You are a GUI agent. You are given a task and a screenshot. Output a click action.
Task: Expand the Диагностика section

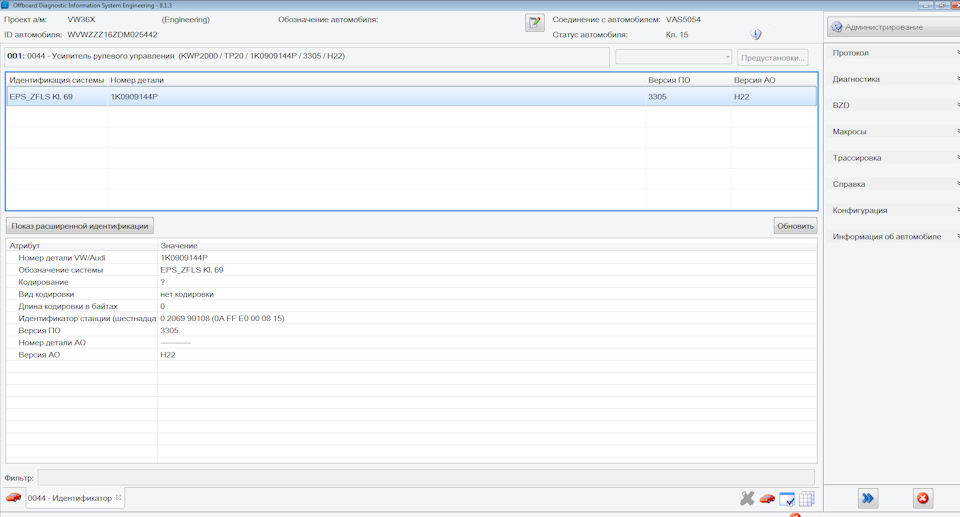[892, 79]
